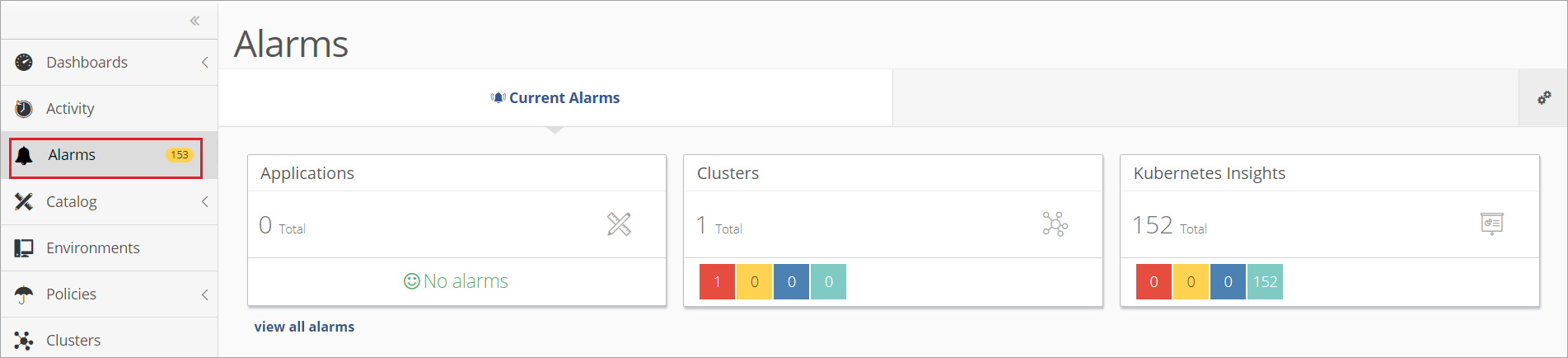Expand the Dashboards menu chevron
The height and width of the screenshot is (358, 1568).
(204, 62)
